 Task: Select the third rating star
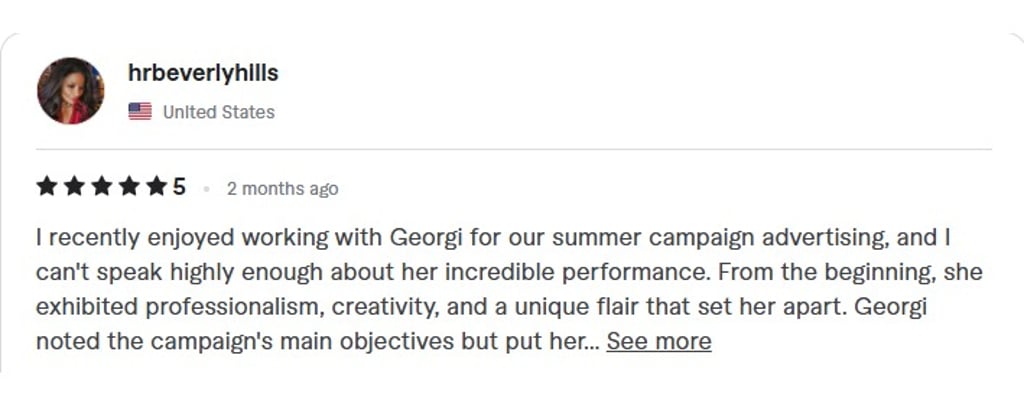click(x=101, y=187)
